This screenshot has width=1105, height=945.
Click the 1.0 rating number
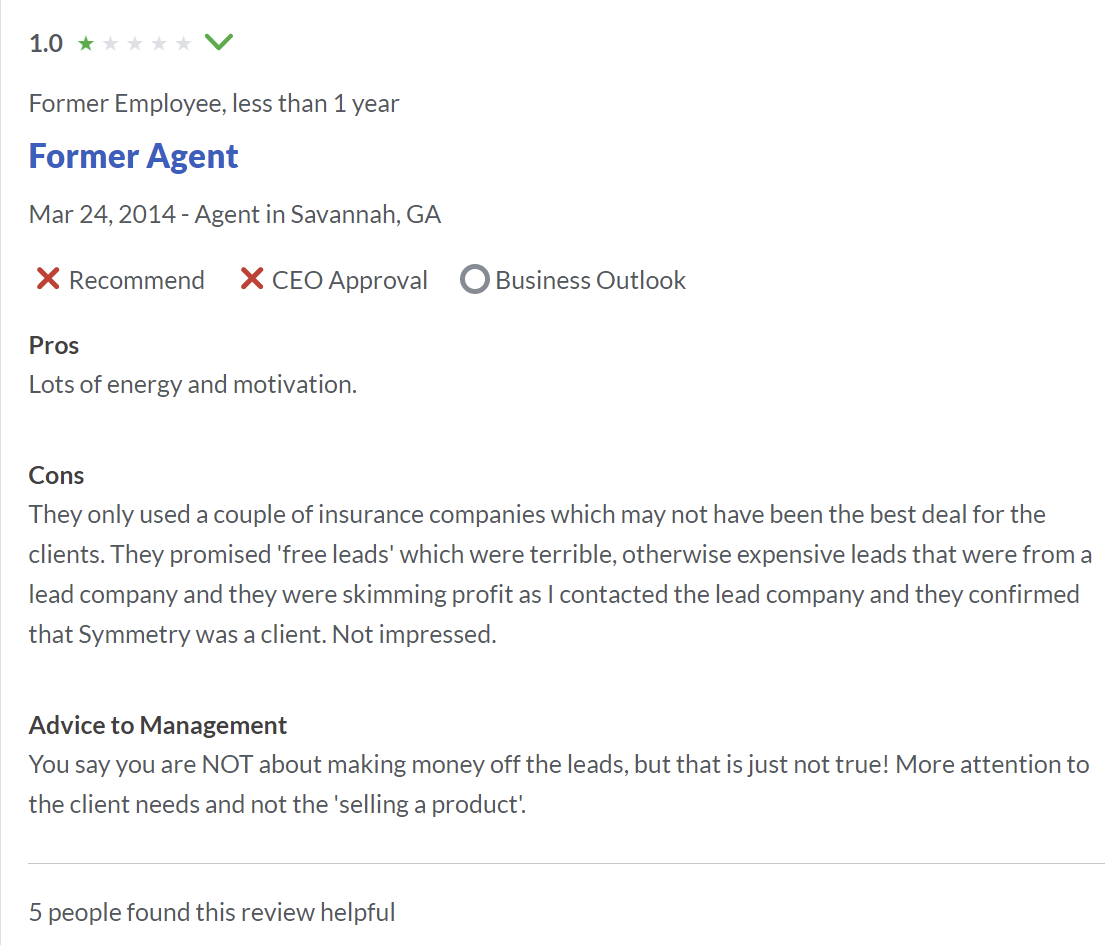click(46, 44)
